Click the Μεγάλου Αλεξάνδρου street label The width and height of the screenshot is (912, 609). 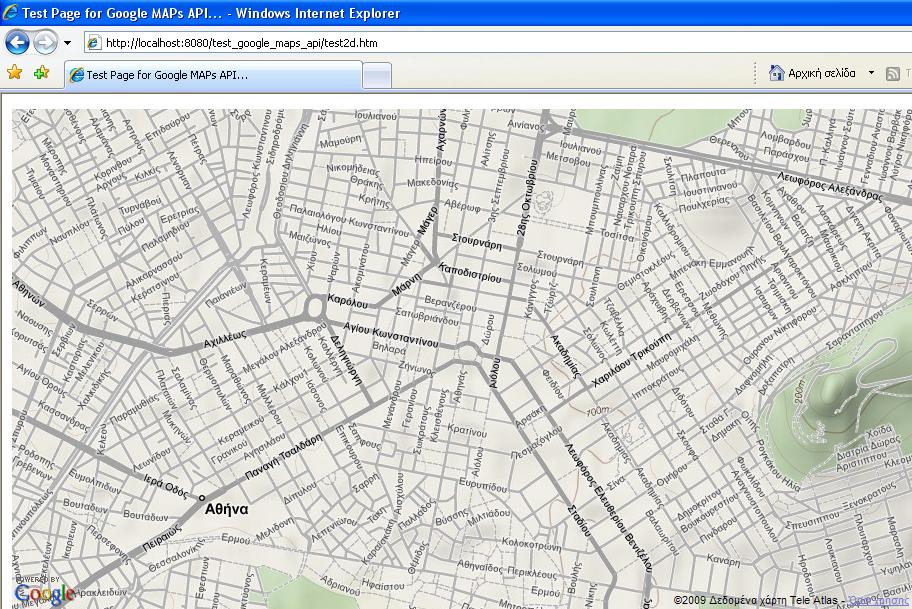[285, 348]
